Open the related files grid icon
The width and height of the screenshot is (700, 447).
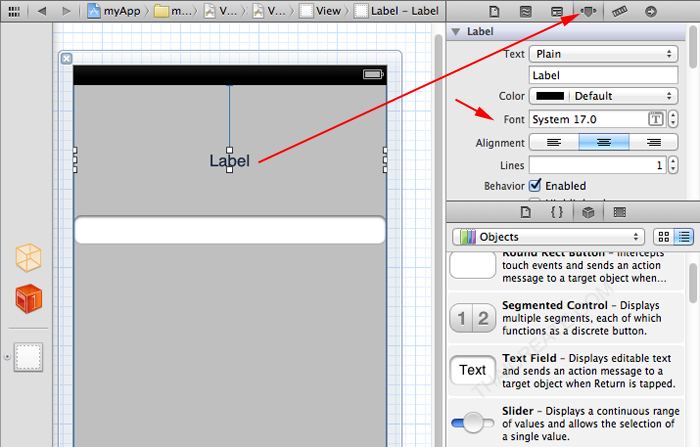(14, 11)
